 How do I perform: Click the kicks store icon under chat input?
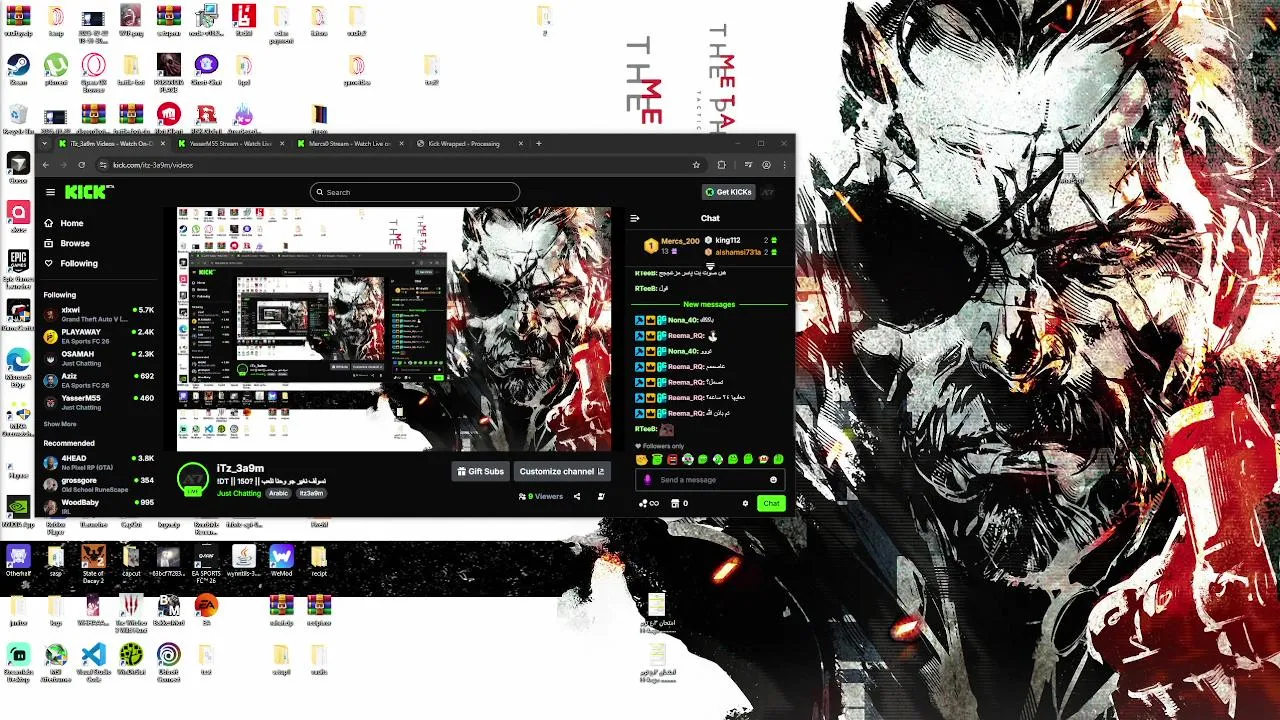(x=677, y=503)
